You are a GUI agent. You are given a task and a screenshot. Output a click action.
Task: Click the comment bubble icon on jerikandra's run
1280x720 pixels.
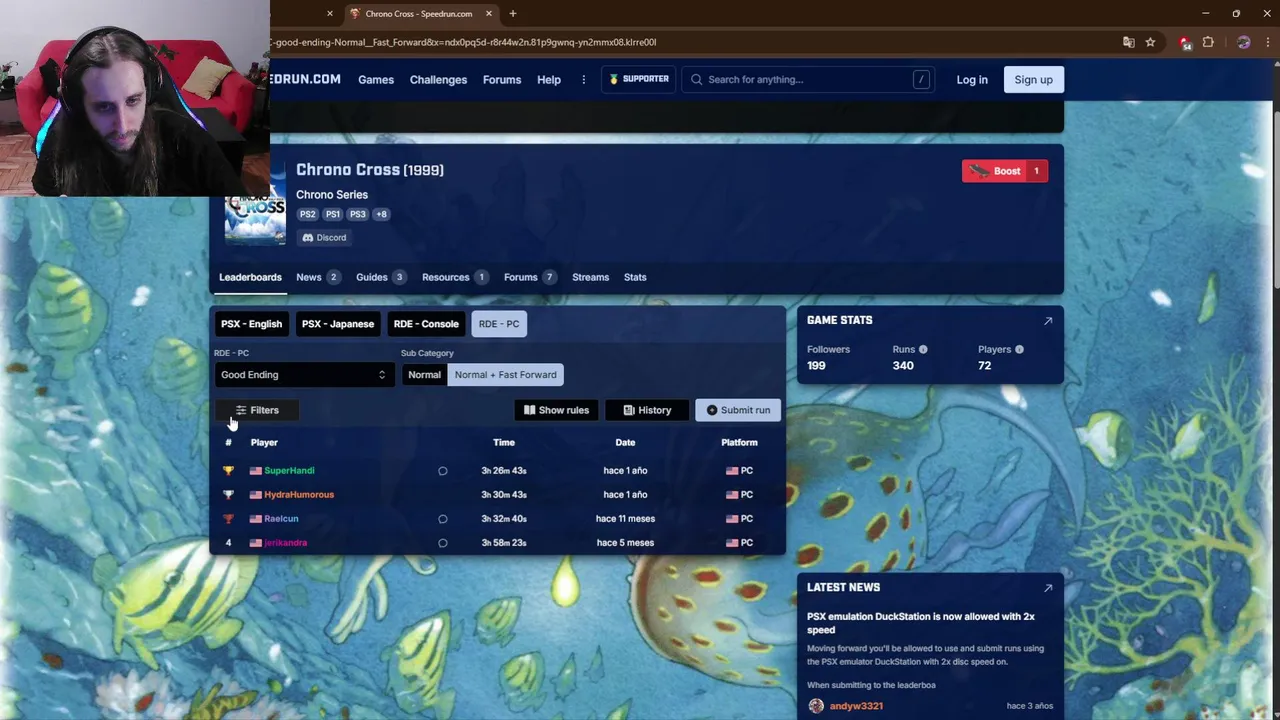pyautogui.click(x=443, y=543)
